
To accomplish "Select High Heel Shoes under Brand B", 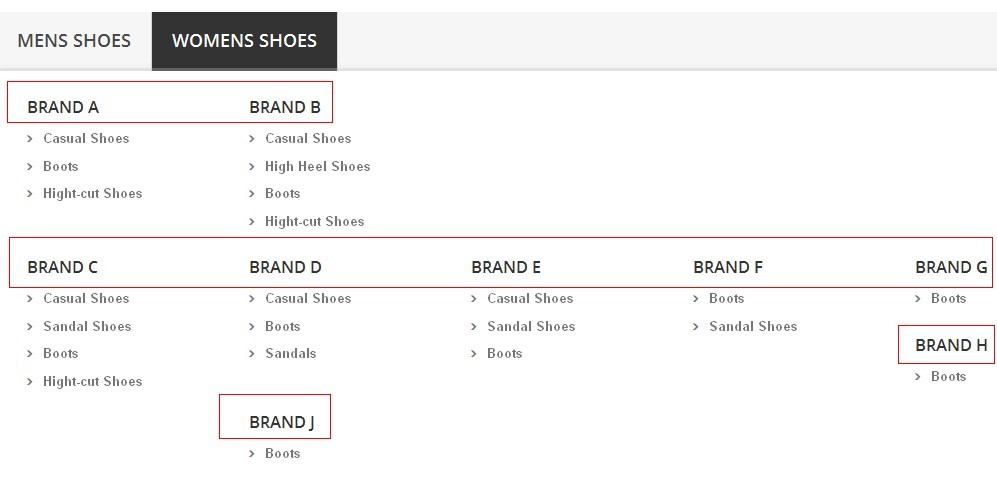I will pos(317,166).
